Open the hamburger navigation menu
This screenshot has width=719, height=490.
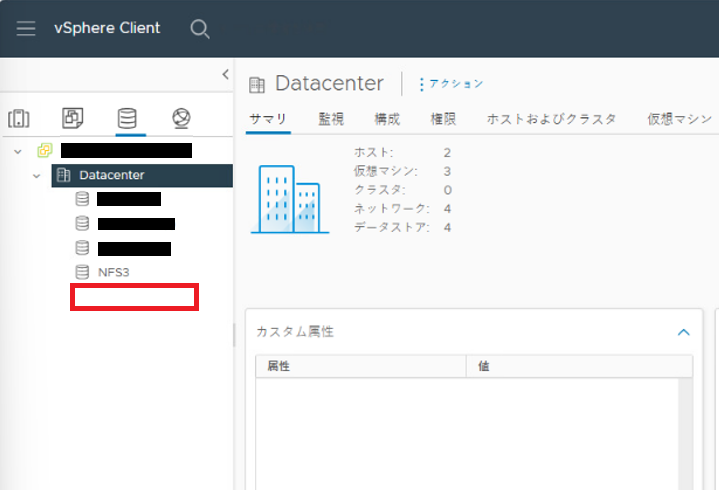coord(25,28)
